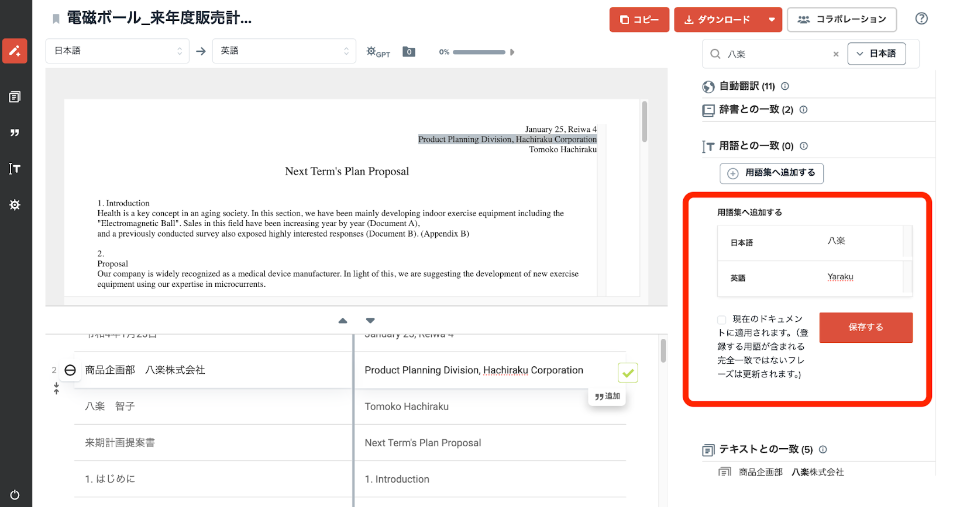Expand the download options dropdown arrow
968x507 pixels.
771,19
